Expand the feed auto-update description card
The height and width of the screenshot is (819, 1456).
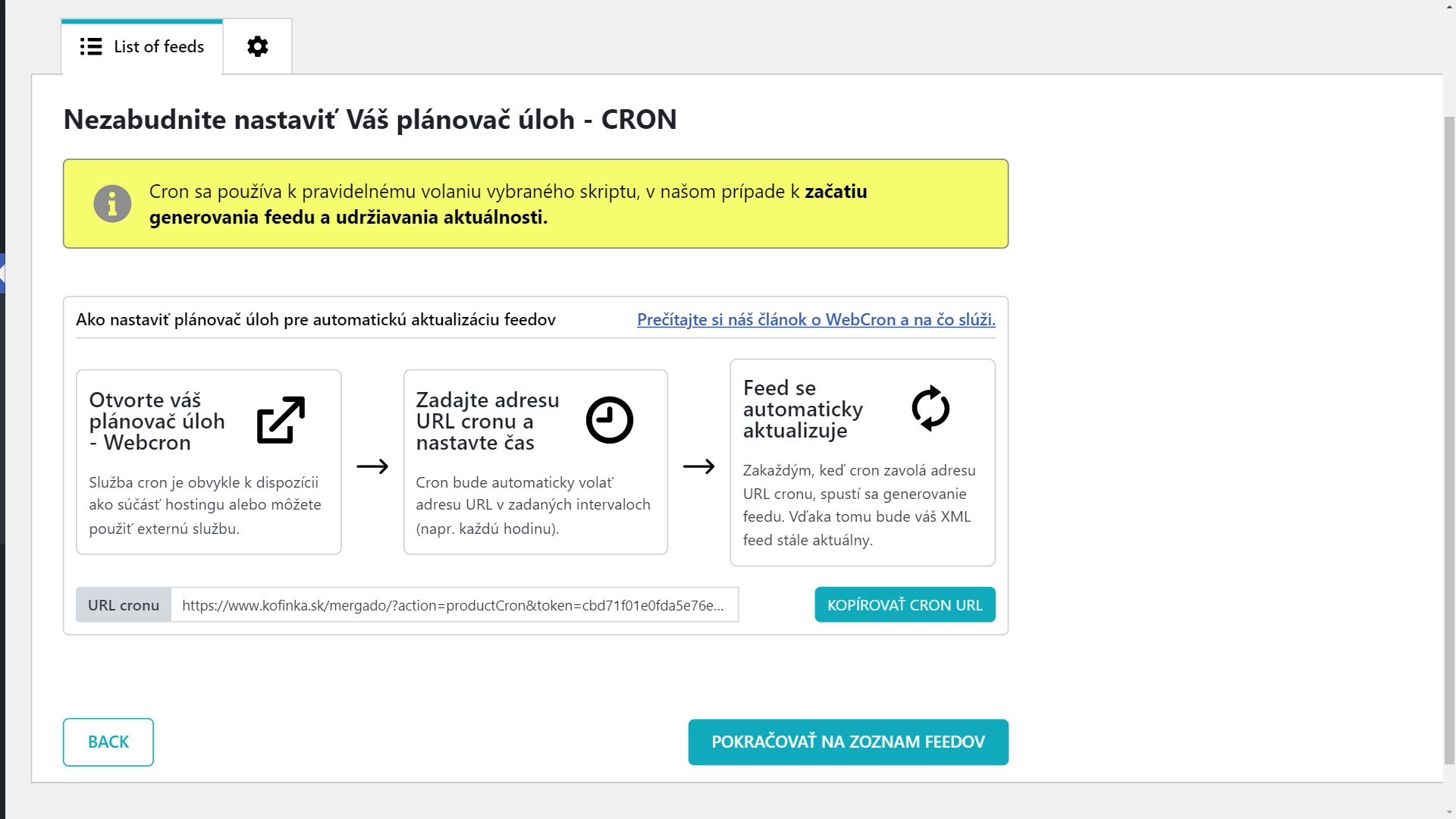tap(862, 462)
